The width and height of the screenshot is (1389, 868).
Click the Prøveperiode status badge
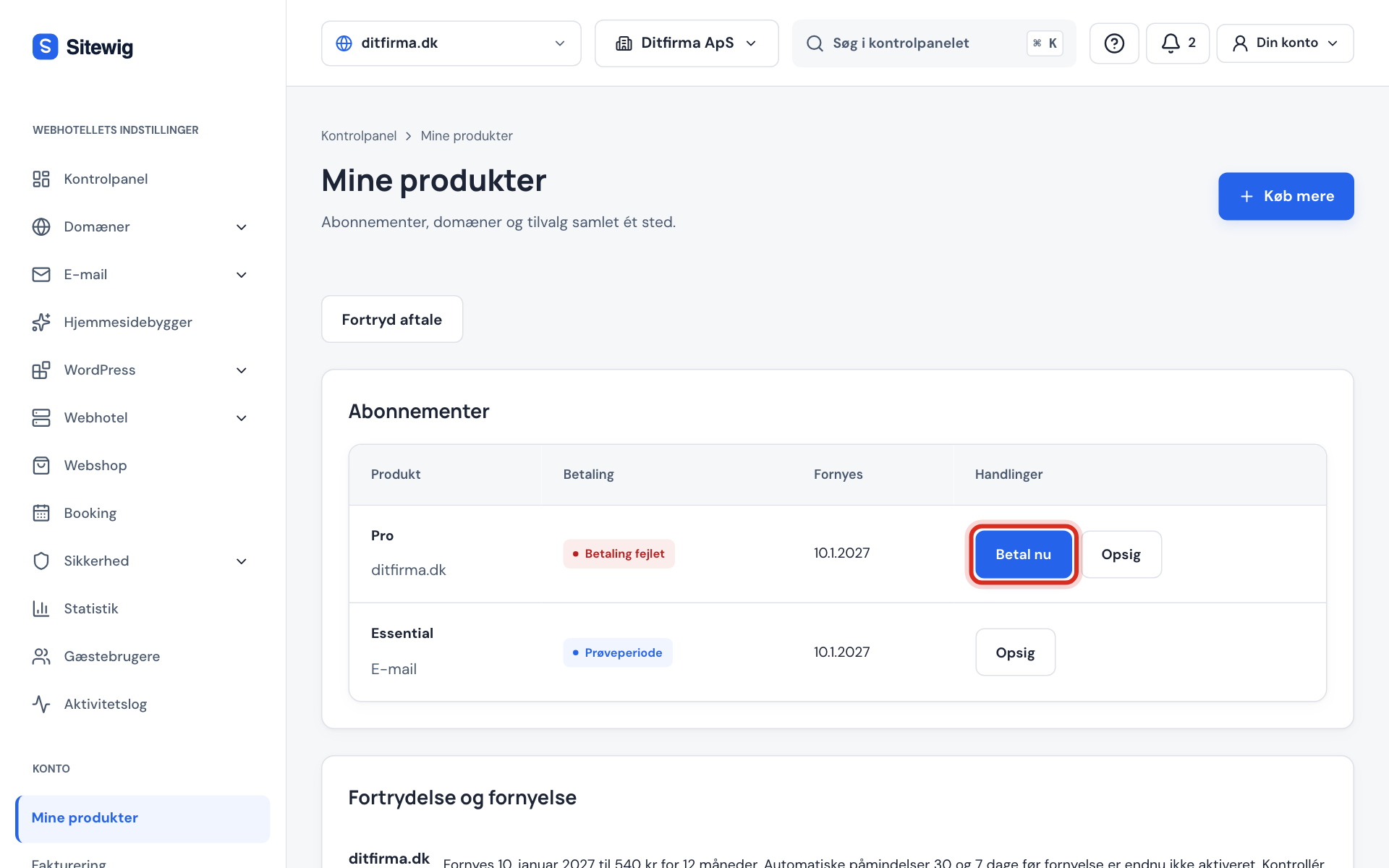tap(618, 652)
